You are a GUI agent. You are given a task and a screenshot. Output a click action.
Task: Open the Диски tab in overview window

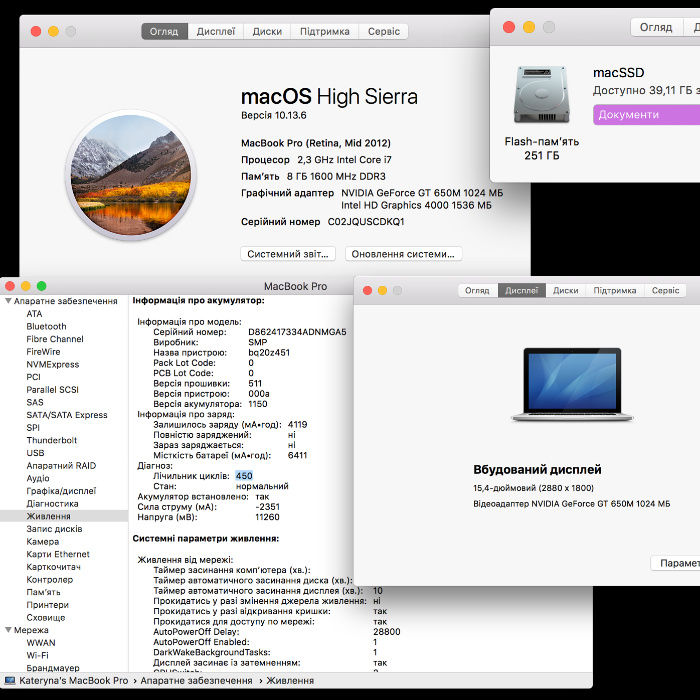coord(267,32)
